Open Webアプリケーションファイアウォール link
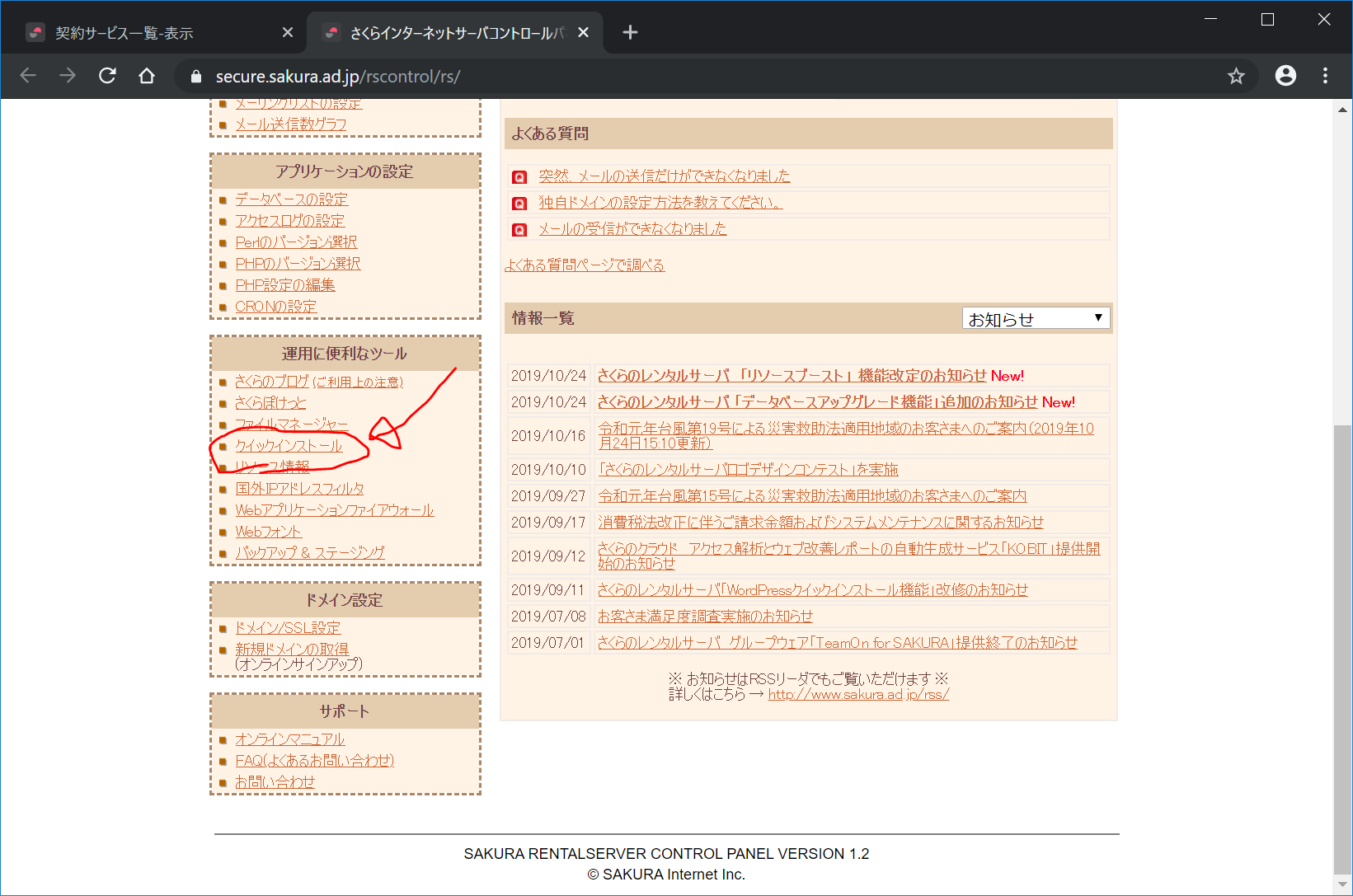 point(334,509)
